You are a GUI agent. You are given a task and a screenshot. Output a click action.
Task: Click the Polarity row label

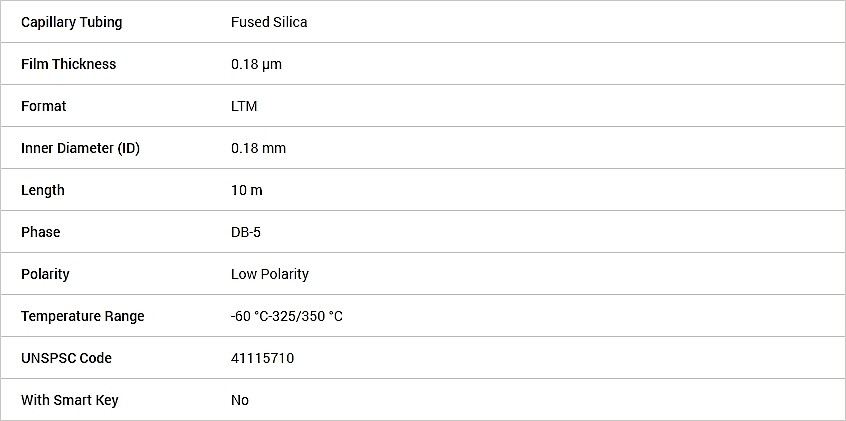(45, 274)
